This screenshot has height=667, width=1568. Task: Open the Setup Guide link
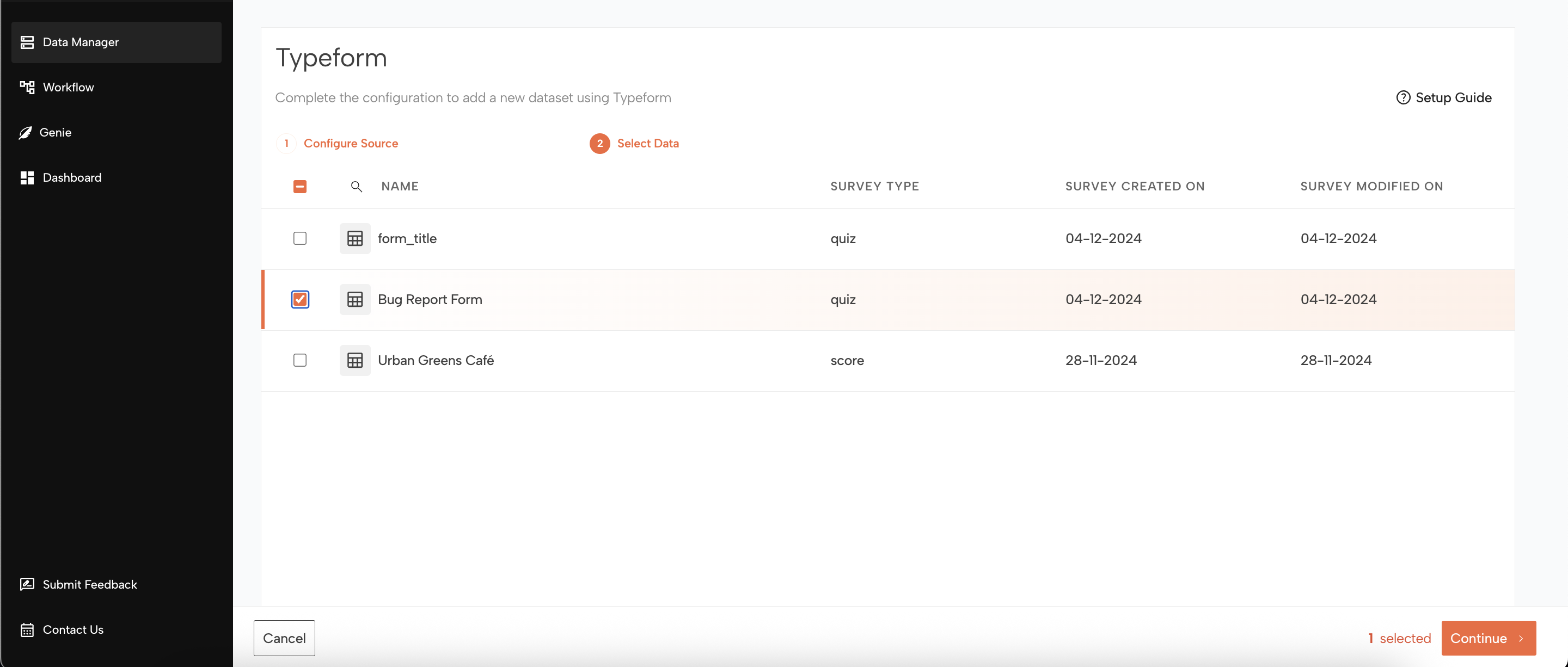(1443, 97)
